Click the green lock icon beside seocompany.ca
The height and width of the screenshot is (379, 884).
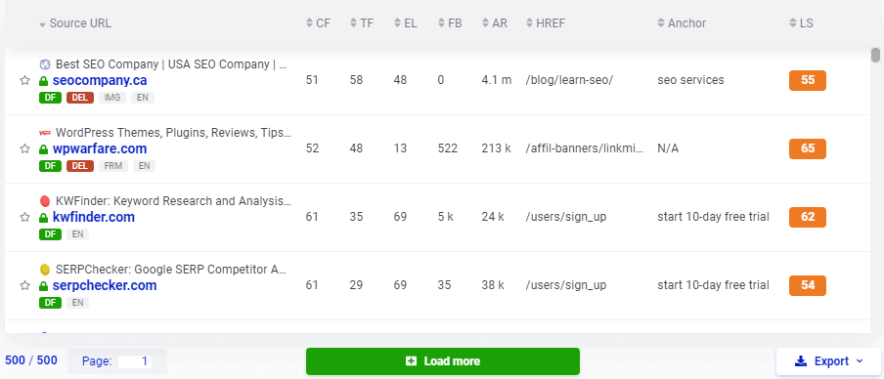click(x=43, y=81)
